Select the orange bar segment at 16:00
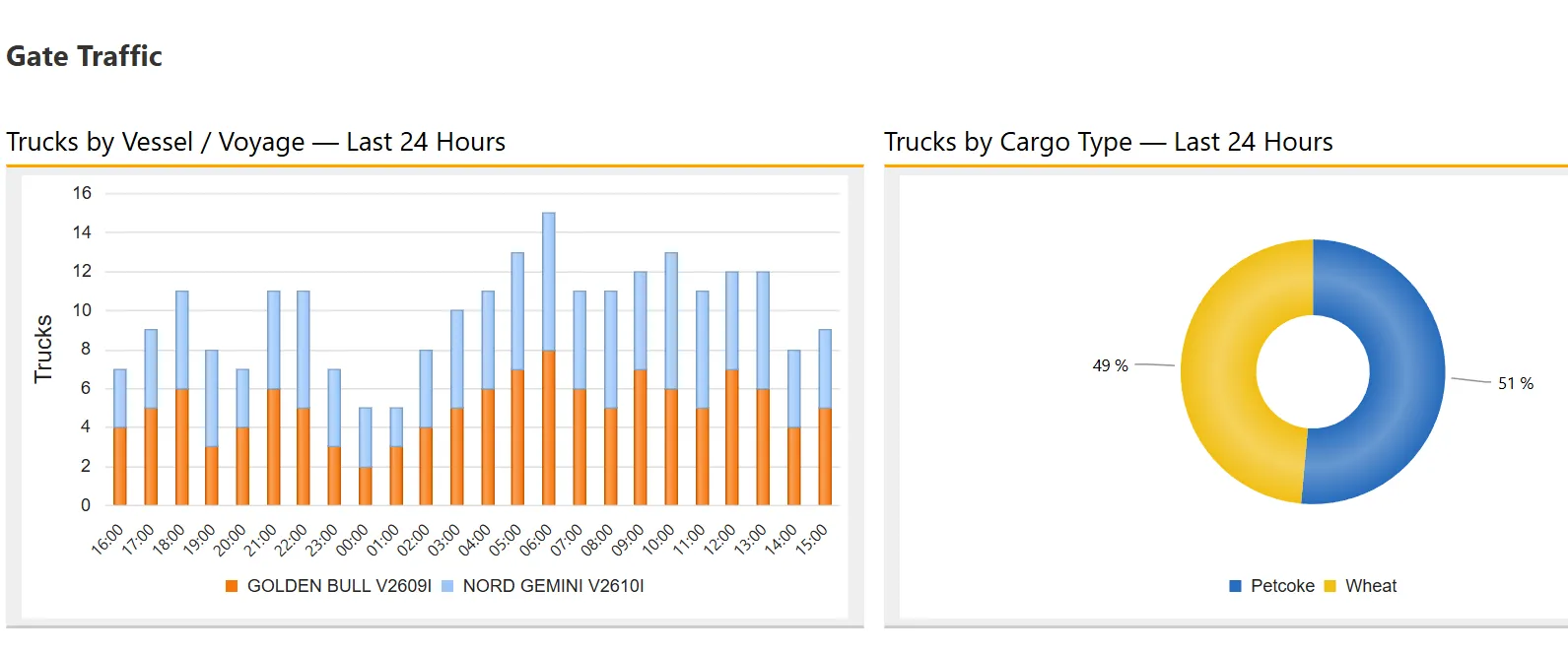 click(120, 467)
